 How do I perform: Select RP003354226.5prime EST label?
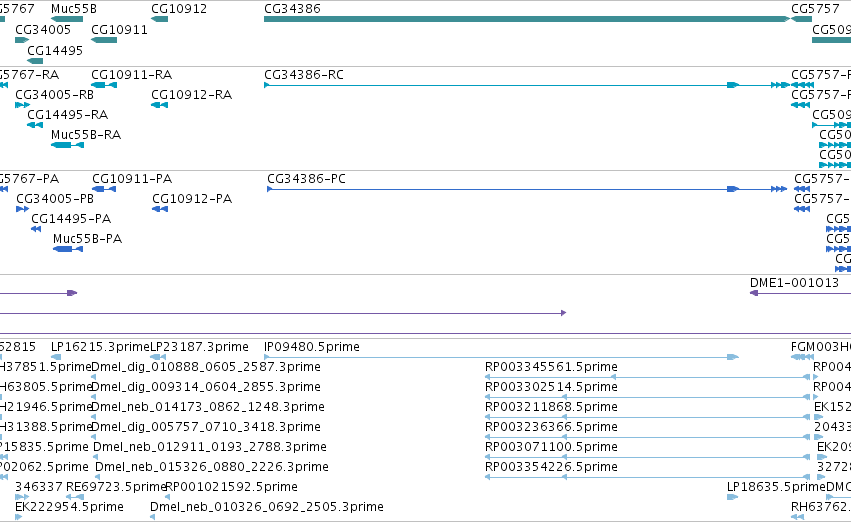coord(551,467)
